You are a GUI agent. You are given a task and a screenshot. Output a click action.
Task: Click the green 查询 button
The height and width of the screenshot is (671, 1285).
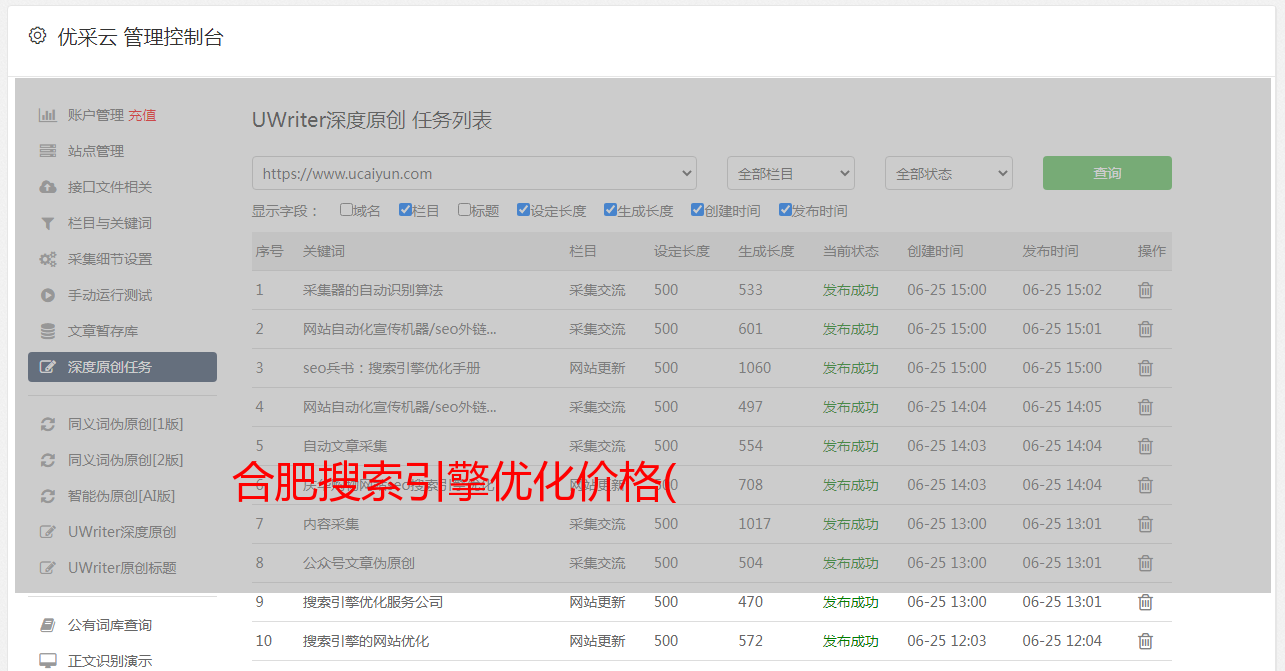click(1107, 173)
